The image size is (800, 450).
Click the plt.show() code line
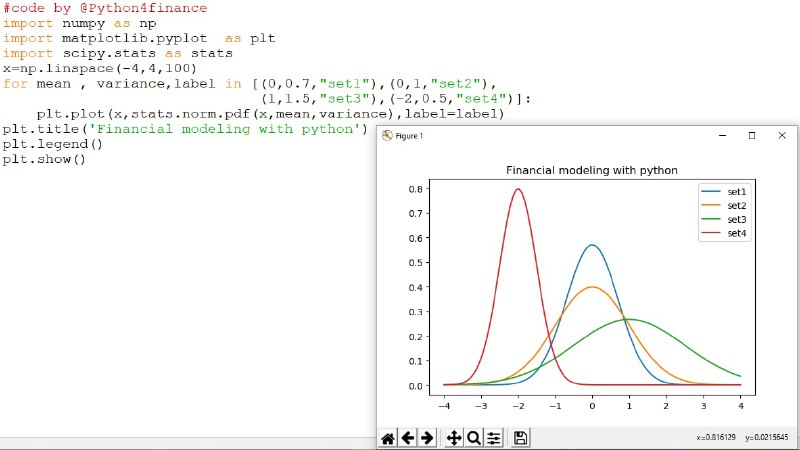tap(44, 159)
